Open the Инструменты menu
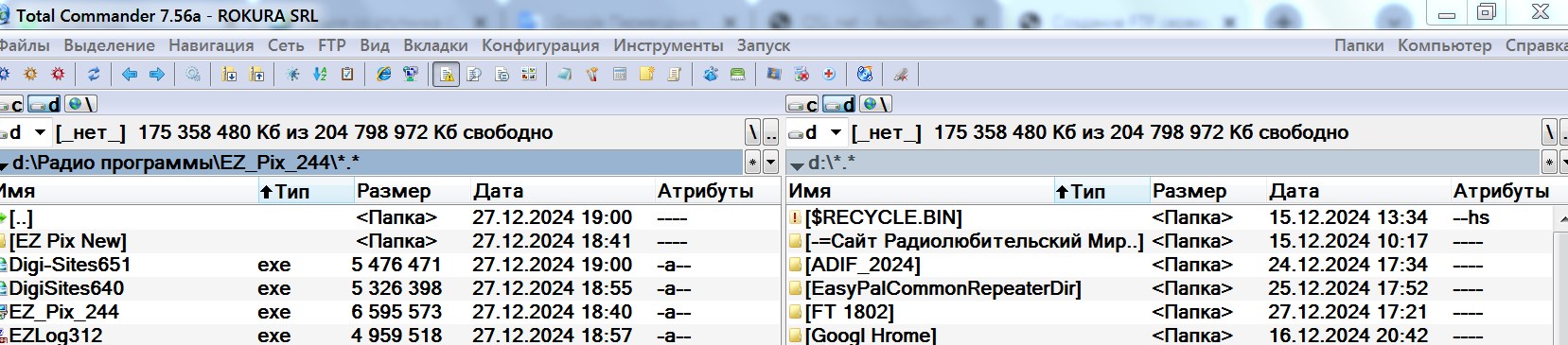The width and height of the screenshot is (1568, 345). pyautogui.click(x=668, y=44)
